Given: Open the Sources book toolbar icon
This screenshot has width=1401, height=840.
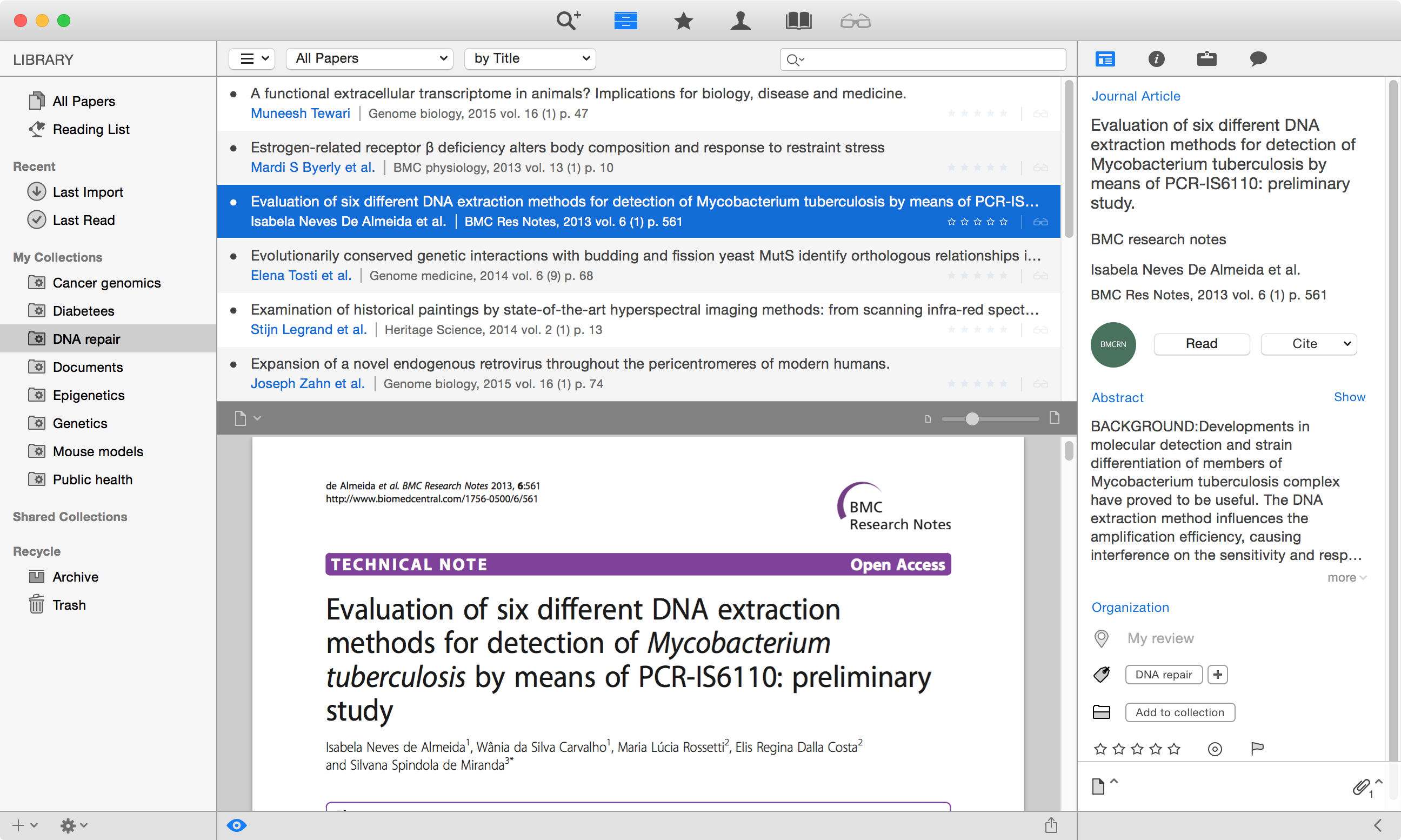Looking at the screenshot, I should click(798, 21).
